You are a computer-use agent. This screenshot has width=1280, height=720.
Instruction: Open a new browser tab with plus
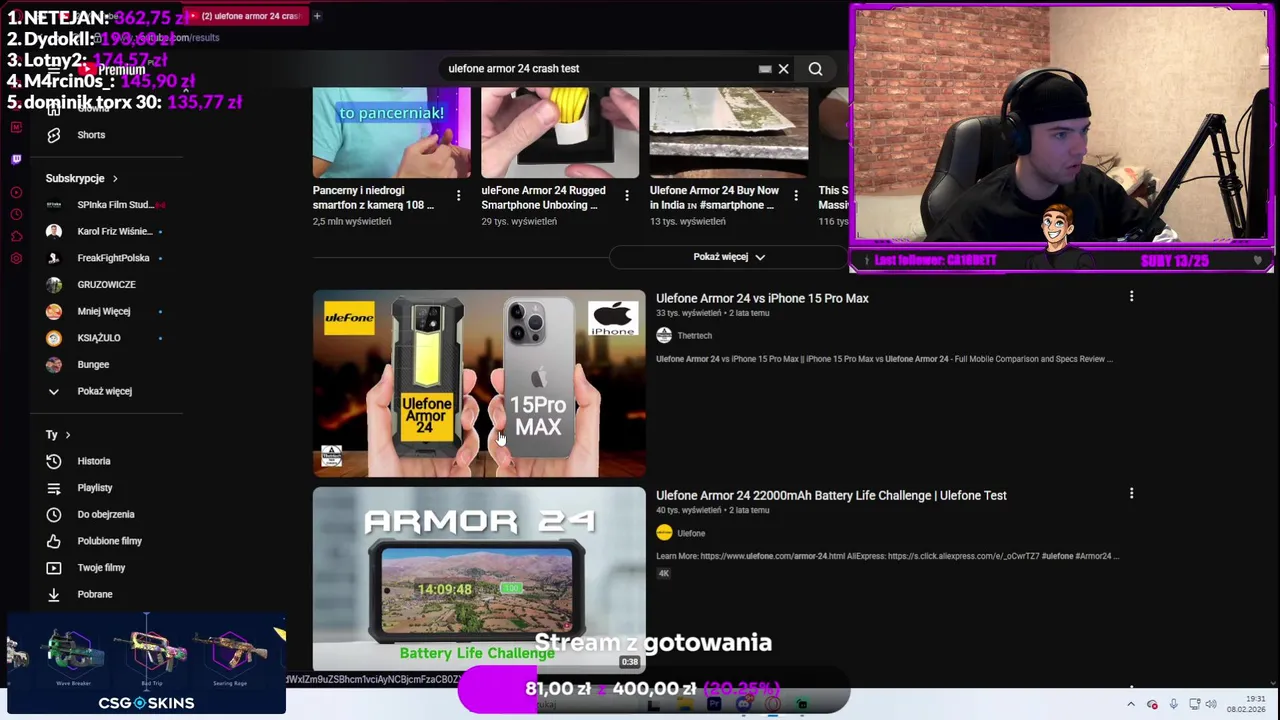[x=317, y=16]
